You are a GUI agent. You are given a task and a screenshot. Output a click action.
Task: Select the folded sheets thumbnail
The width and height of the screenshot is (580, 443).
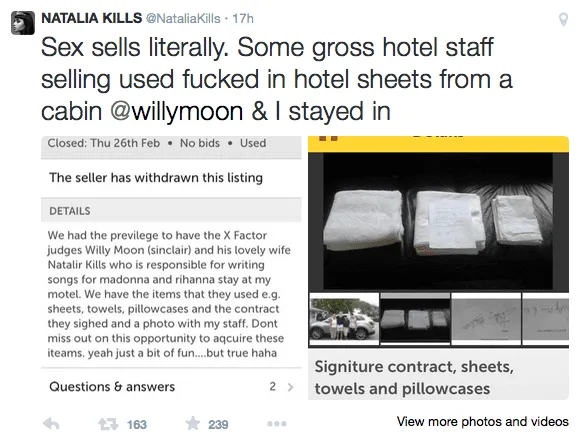[x=415, y=319]
